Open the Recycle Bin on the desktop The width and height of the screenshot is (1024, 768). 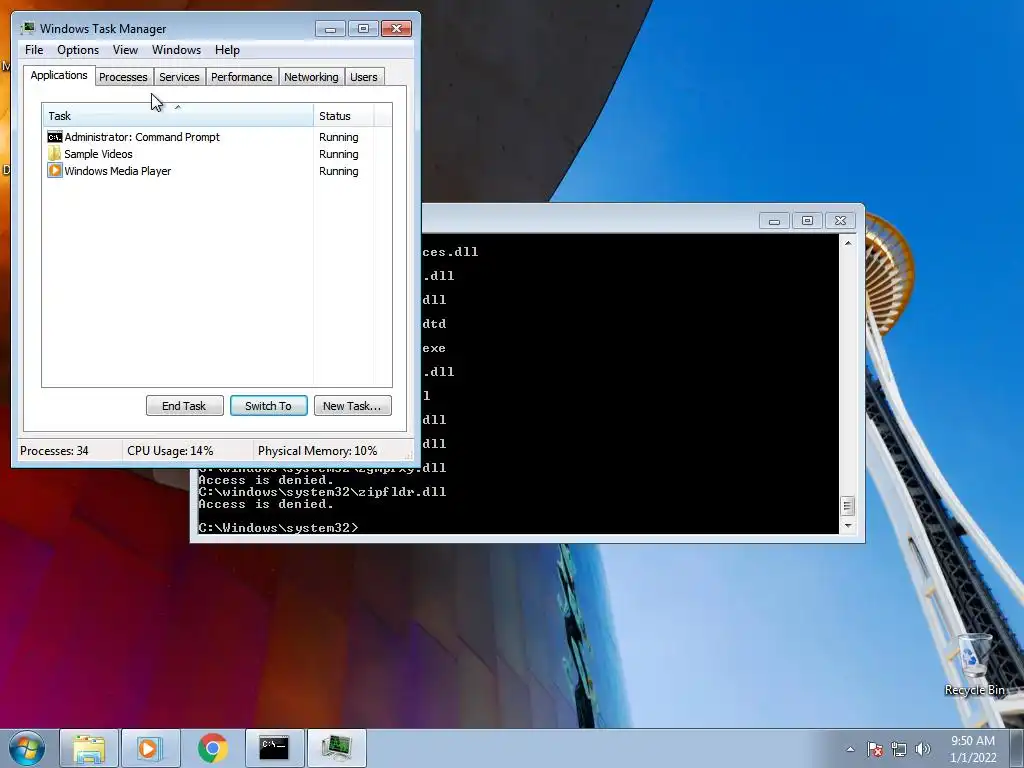[974, 664]
